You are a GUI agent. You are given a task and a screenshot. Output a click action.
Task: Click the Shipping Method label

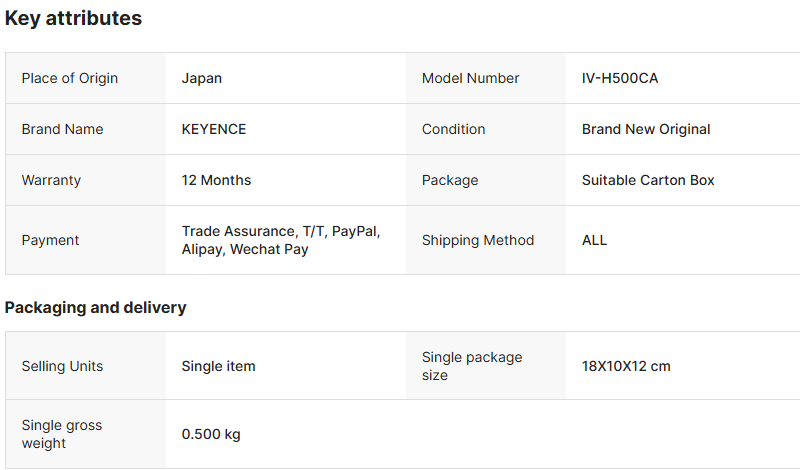coord(478,240)
